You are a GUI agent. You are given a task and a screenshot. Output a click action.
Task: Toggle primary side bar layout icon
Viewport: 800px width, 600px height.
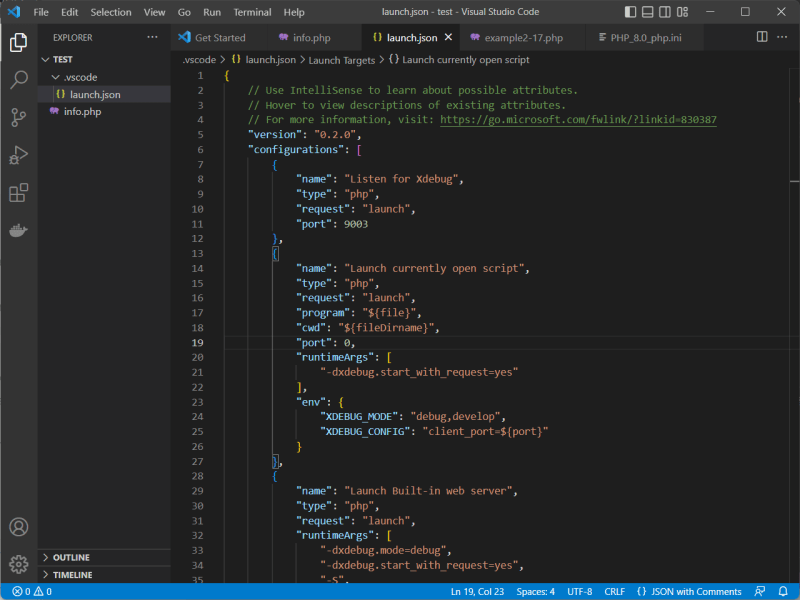coord(630,12)
